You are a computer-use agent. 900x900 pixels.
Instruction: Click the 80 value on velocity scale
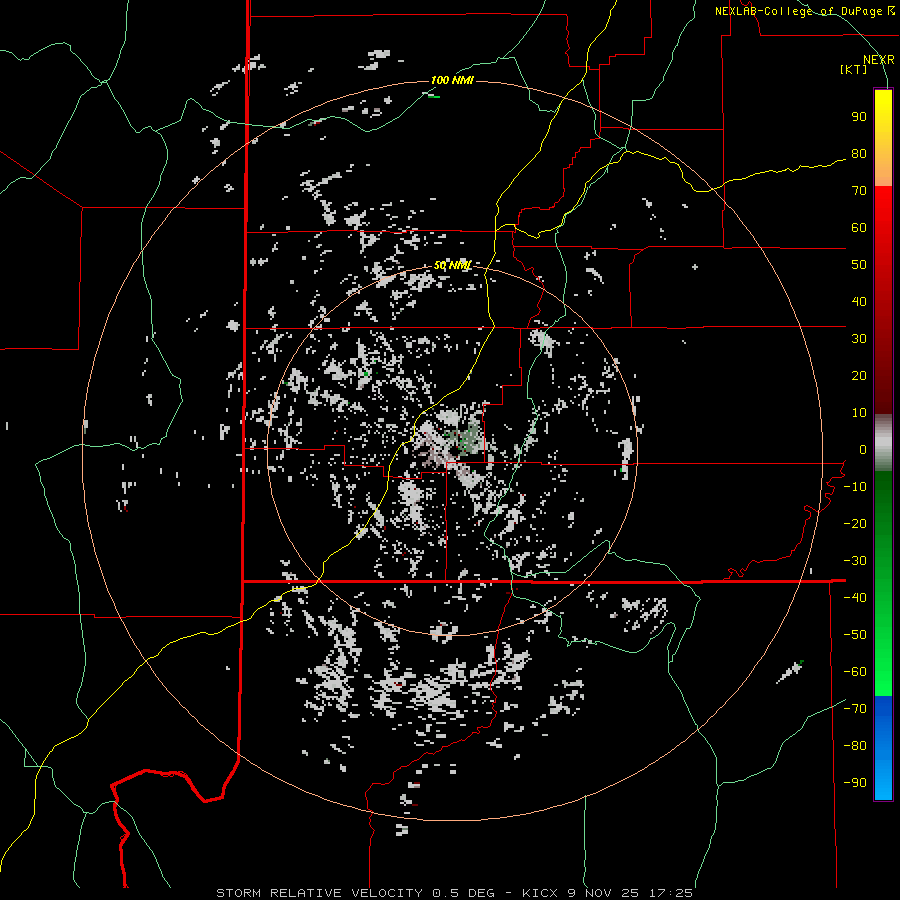(859, 153)
